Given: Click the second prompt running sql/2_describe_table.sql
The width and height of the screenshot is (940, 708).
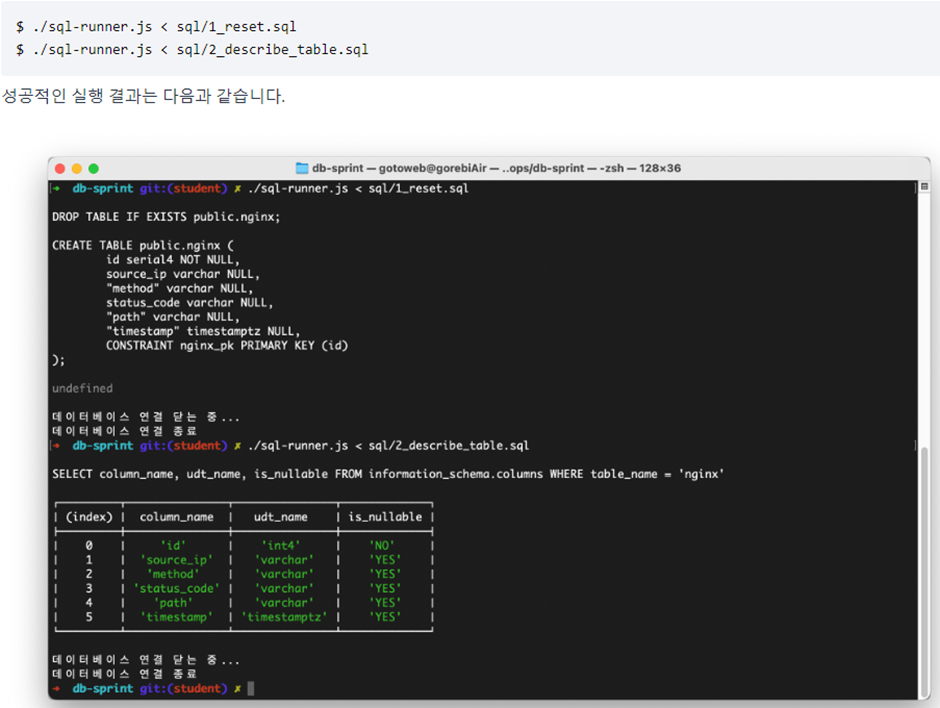Looking at the screenshot, I should [291, 445].
